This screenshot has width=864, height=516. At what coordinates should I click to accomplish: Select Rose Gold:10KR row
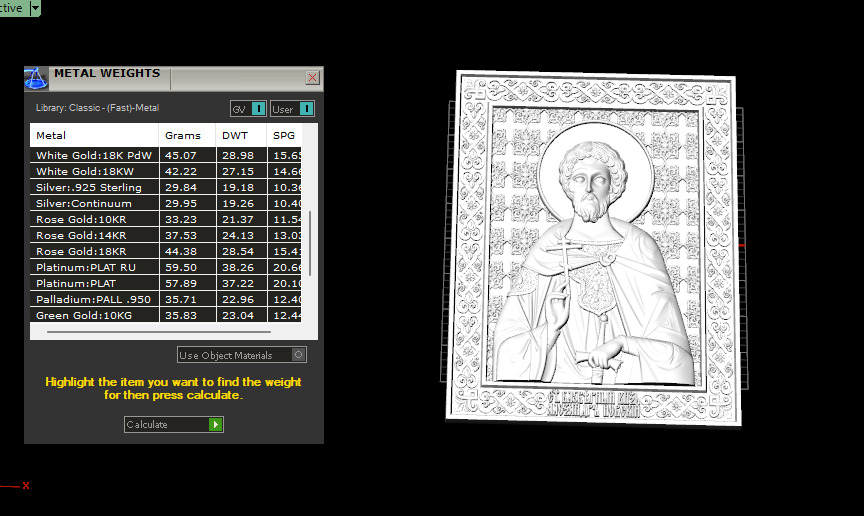[x=166, y=219]
